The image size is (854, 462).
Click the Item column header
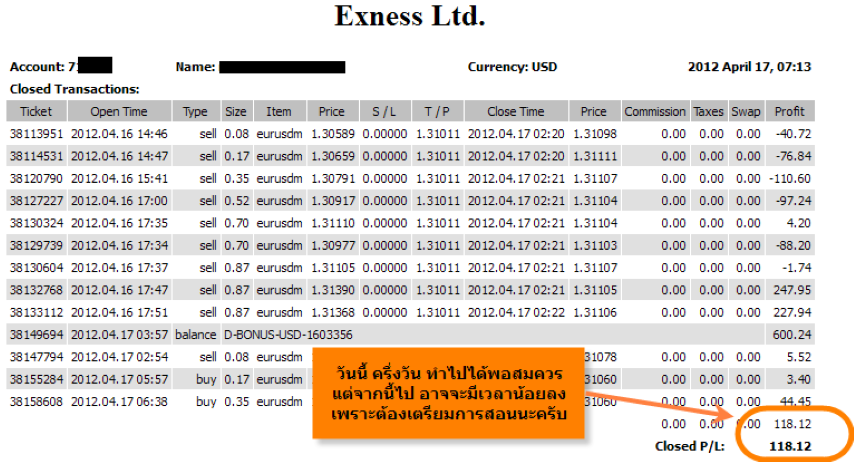(x=279, y=111)
